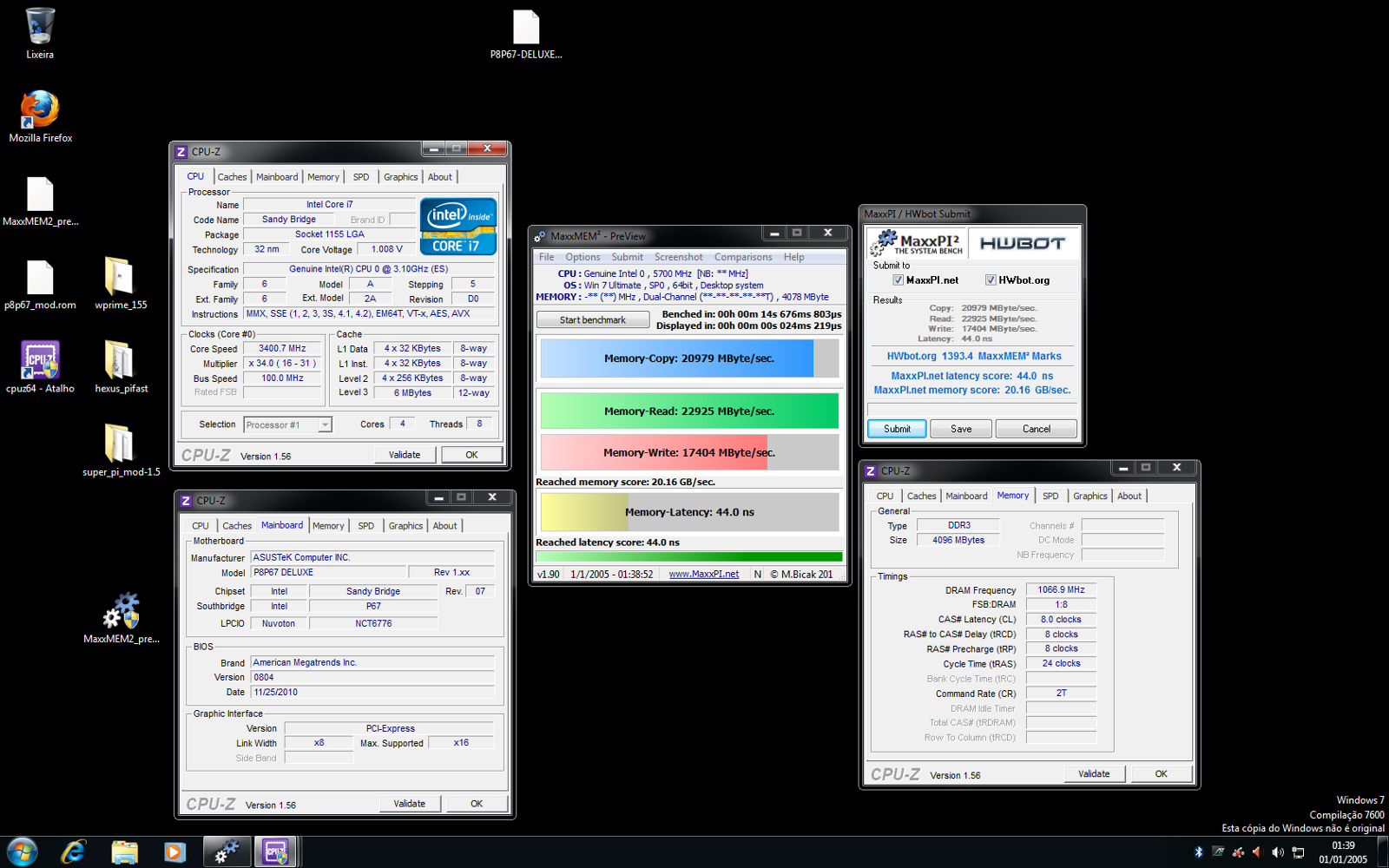The height and width of the screenshot is (868, 1389).
Task: Click Start benchmark button
Action: click(x=593, y=320)
